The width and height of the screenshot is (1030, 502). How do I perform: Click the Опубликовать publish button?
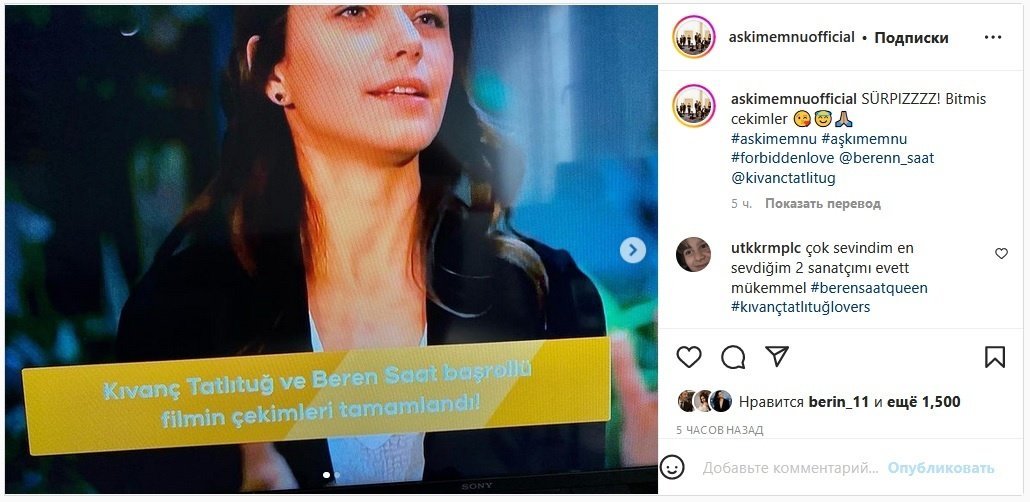click(941, 468)
